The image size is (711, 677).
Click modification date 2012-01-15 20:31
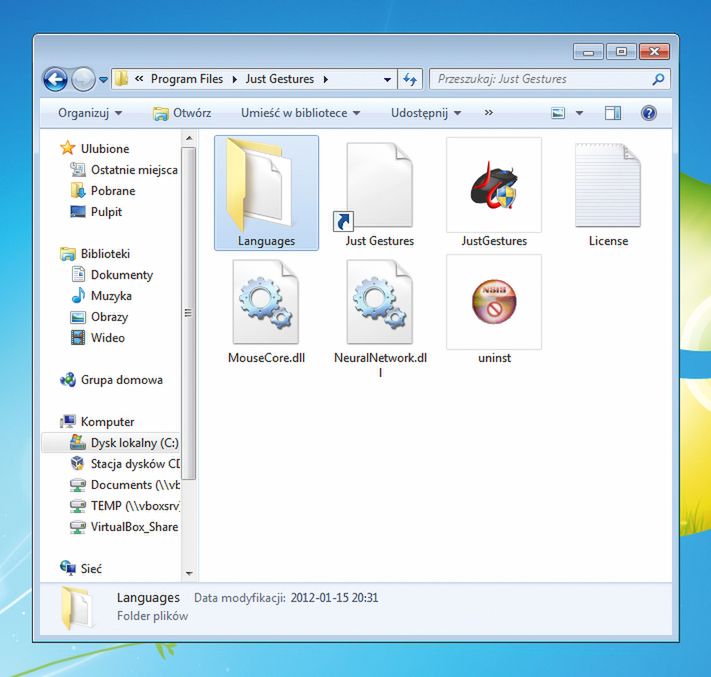[334, 598]
